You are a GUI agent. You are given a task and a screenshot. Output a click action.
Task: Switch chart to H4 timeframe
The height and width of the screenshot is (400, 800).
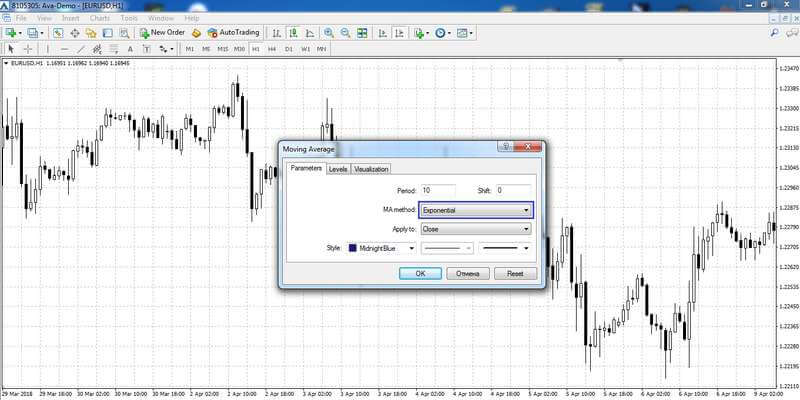(x=272, y=49)
